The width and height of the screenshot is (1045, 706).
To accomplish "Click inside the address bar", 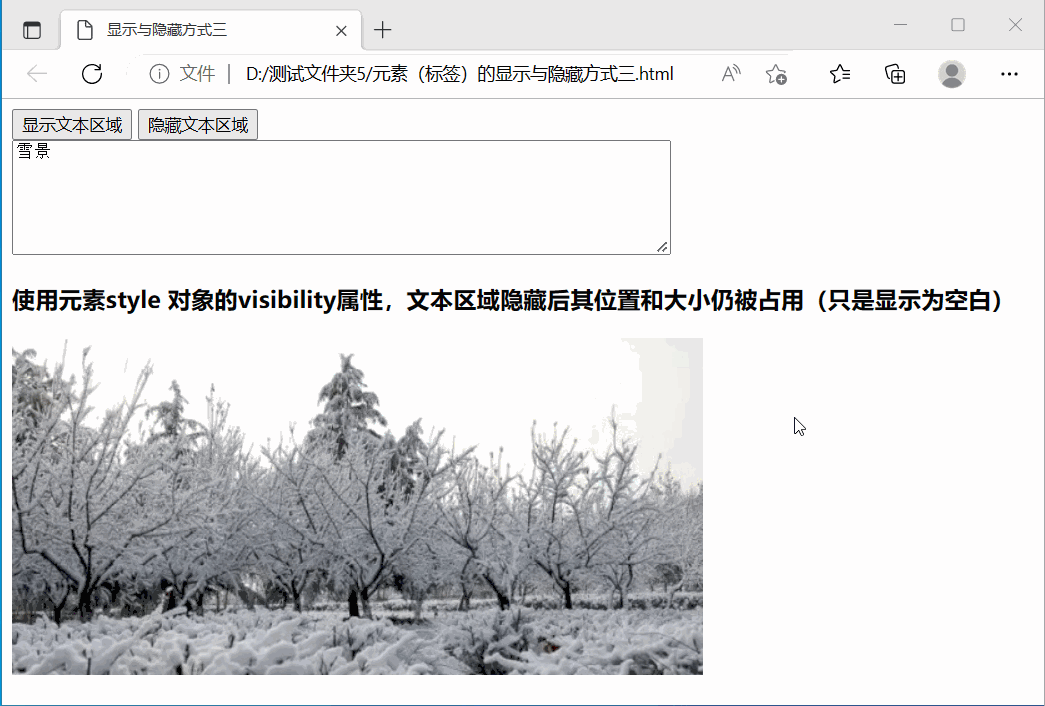I will coord(450,73).
